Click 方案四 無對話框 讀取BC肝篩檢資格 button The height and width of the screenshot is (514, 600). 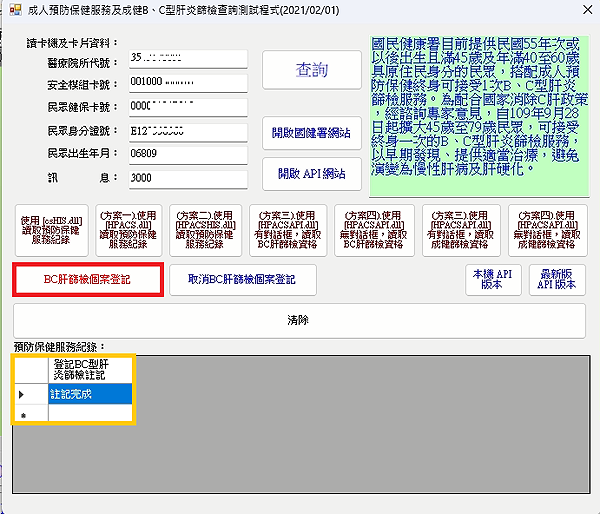click(373, 230)
